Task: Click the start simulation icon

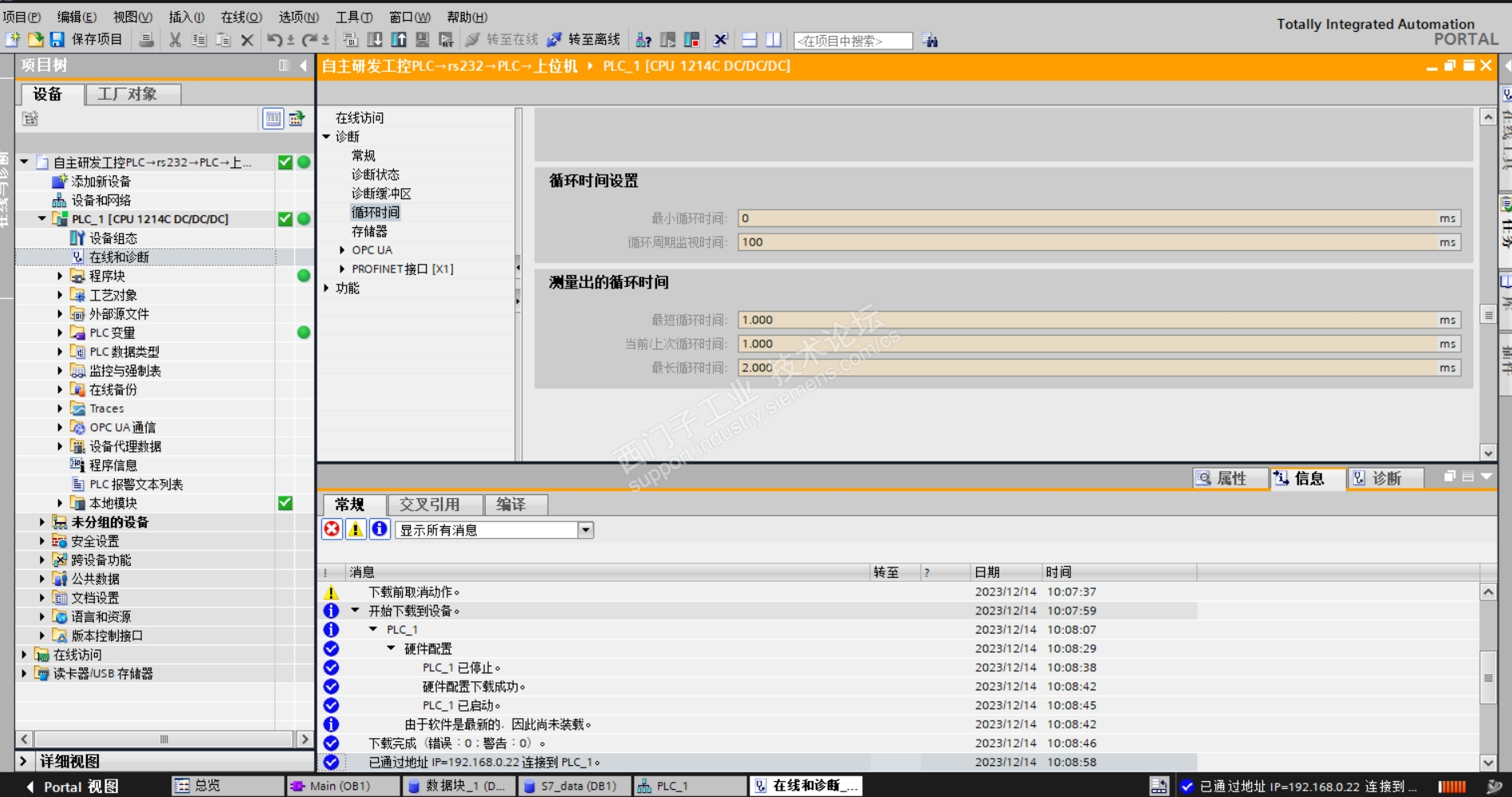Action: click(x=422, y=40)
